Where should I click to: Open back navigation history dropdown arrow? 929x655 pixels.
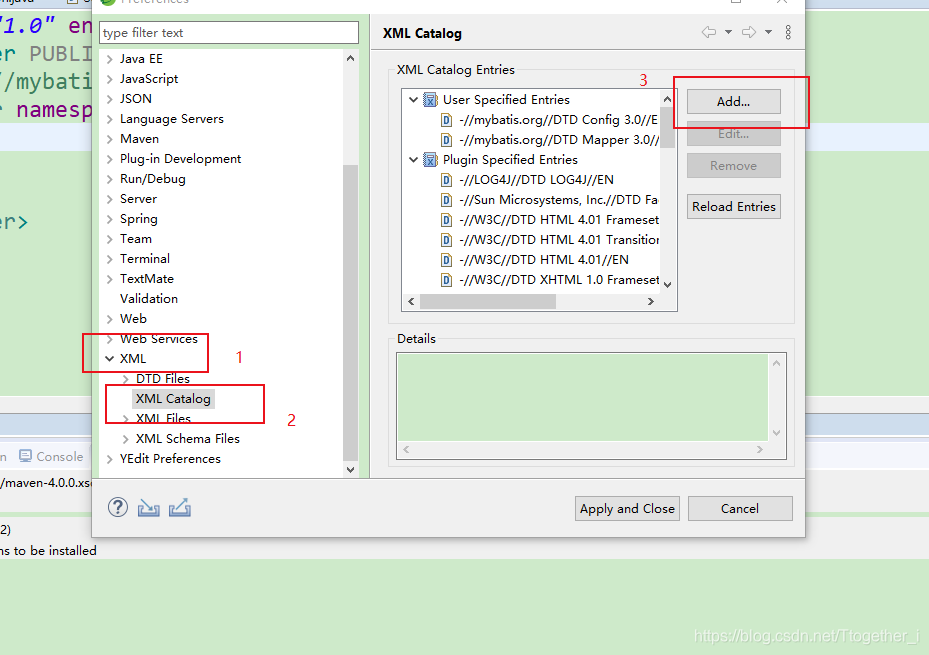[728, 32]
